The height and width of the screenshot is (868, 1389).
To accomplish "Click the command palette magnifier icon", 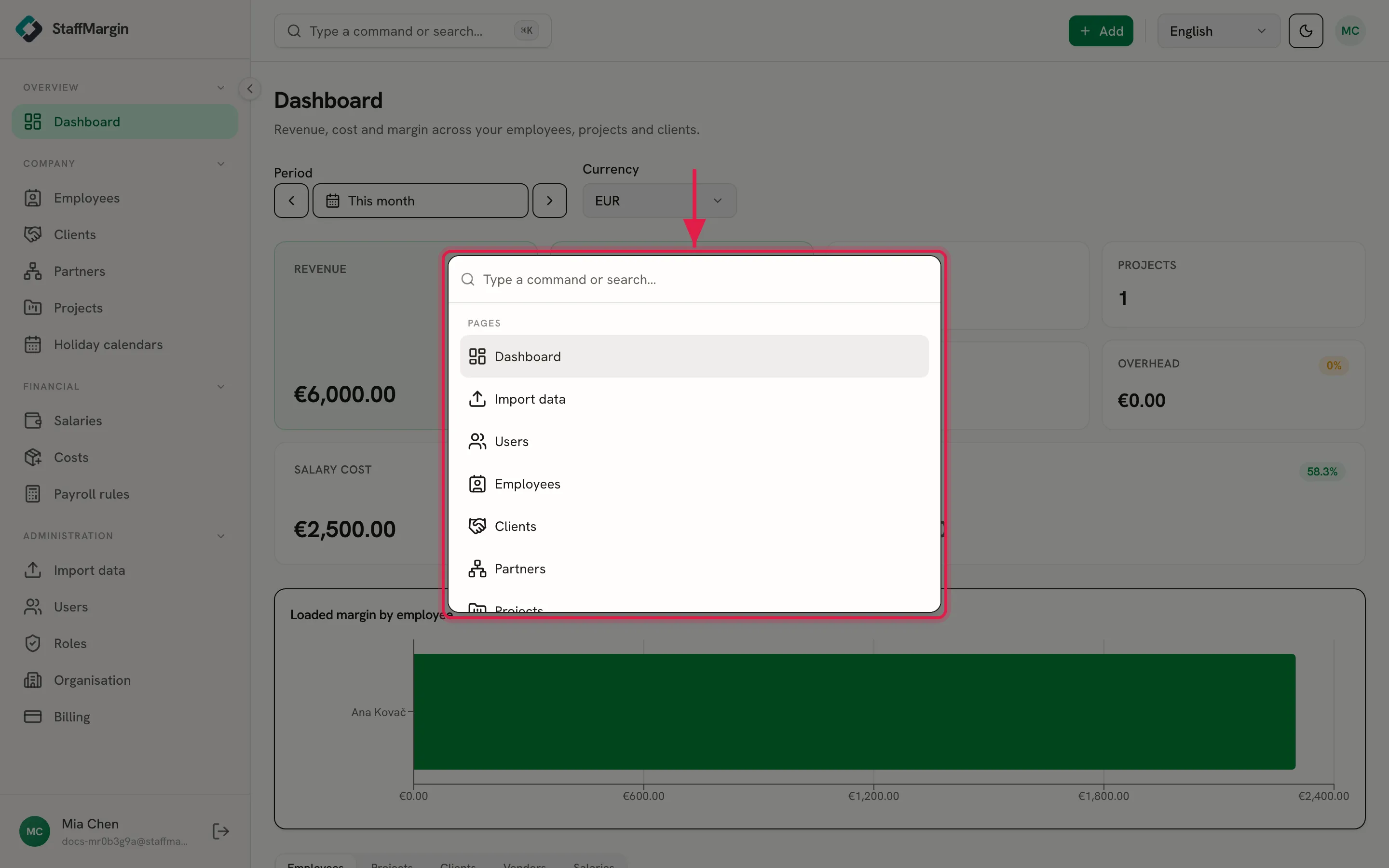I will (x=468, y=280).
